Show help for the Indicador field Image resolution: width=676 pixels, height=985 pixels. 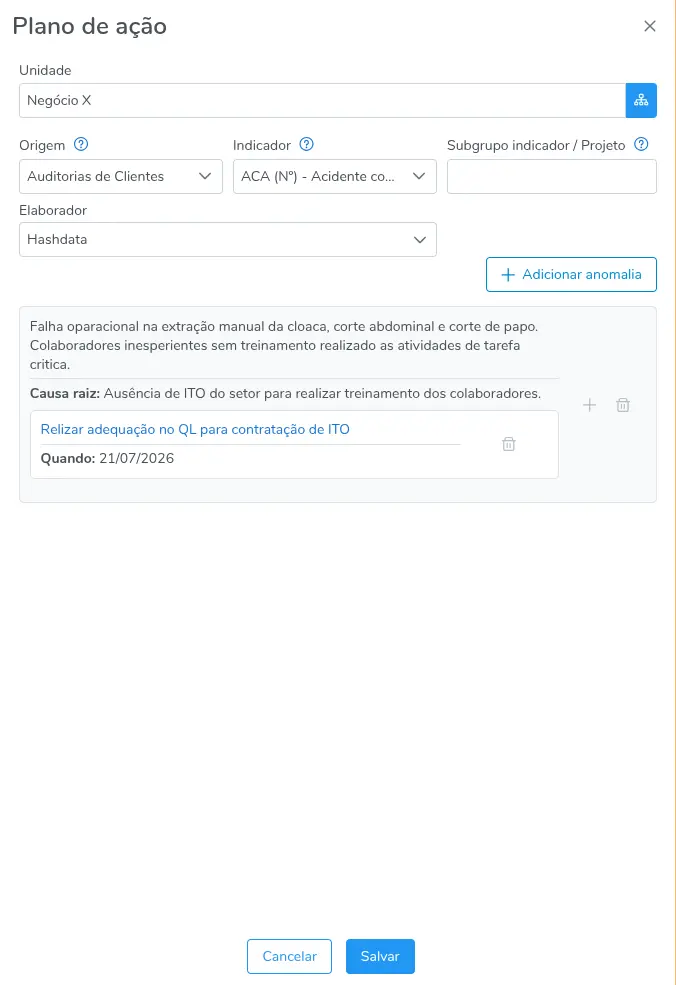[x=306, y=144]
